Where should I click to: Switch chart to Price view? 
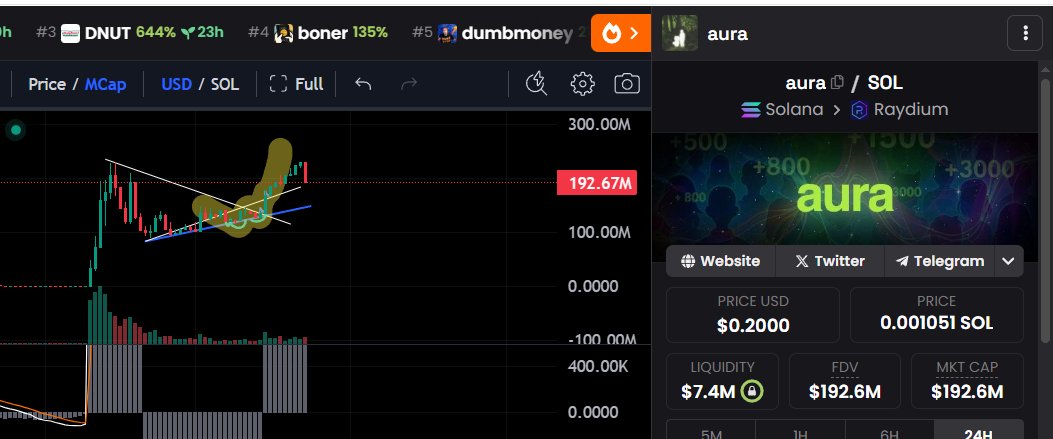[47, 84]
